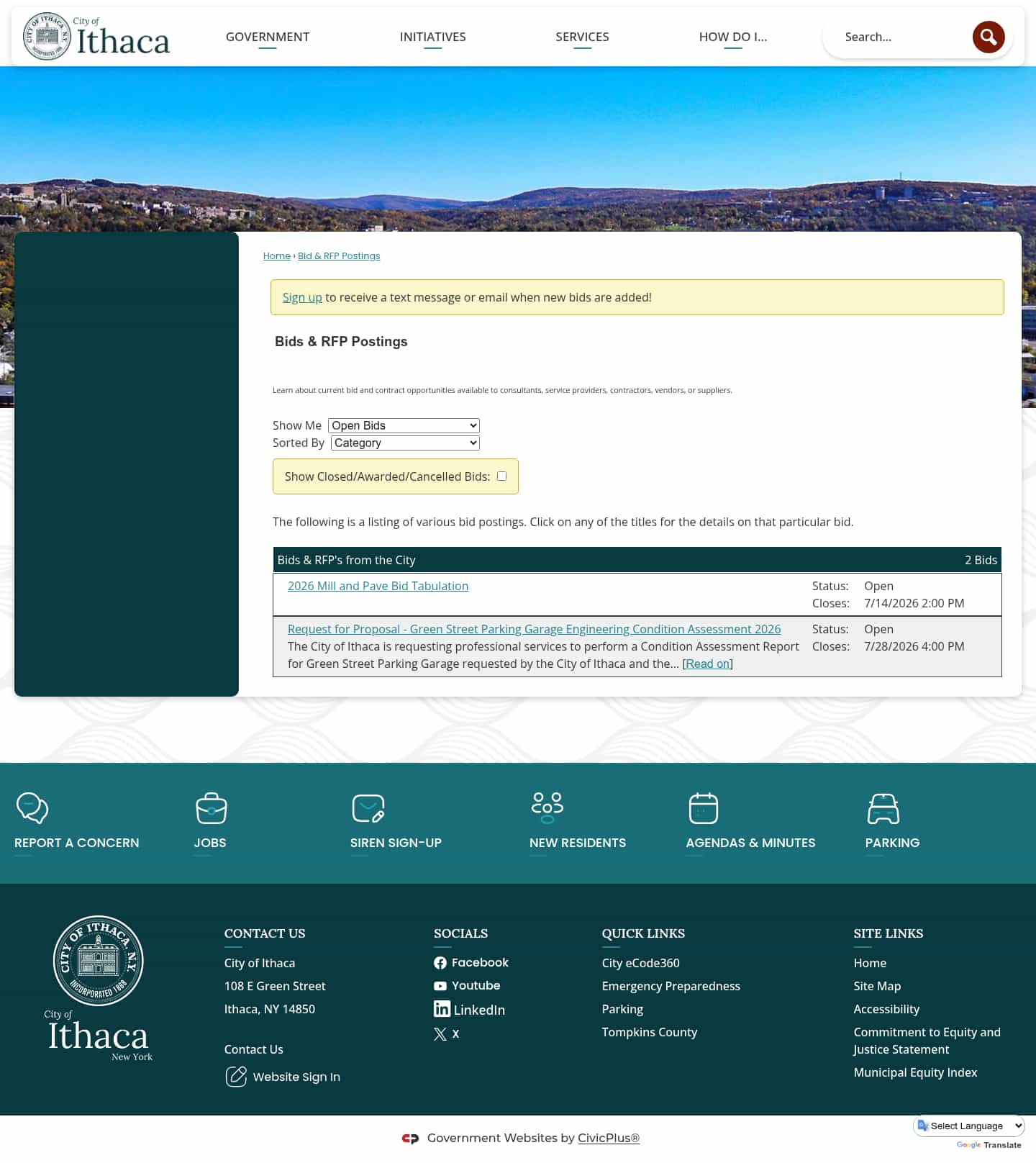Click the City of Ithaca footer seal
The height and width of the screenshot is (1163, 1036).
click(99, 961)
